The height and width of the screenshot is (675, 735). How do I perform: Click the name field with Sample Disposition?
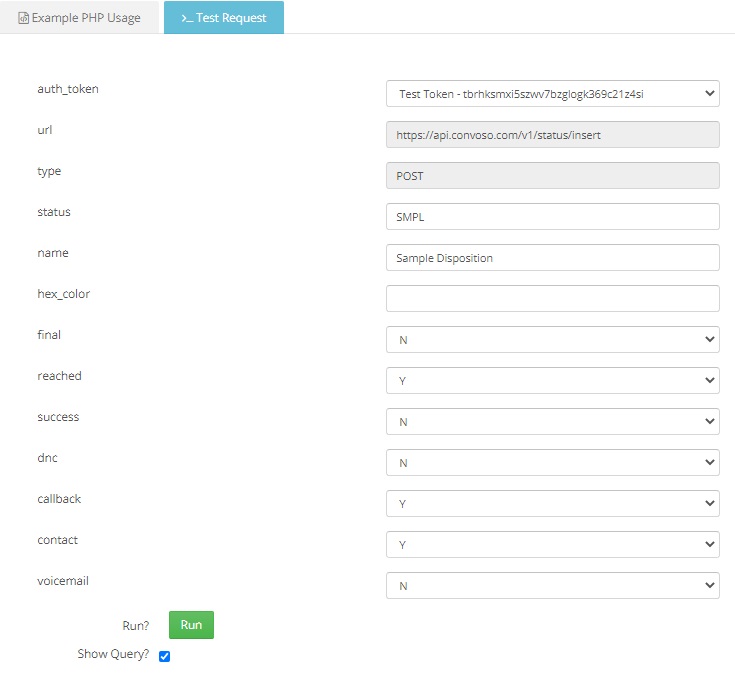[552, 258]
